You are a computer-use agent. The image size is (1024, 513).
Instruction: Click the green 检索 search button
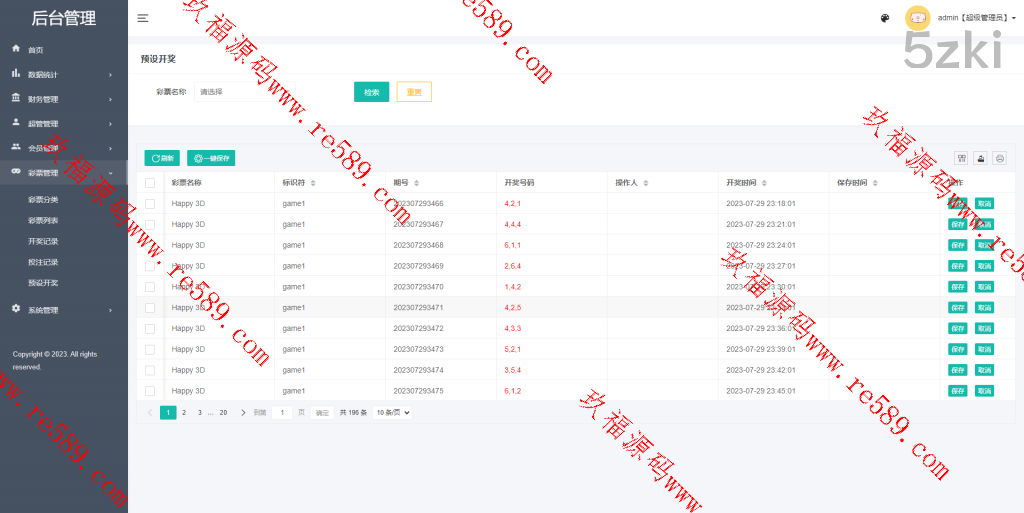[x=371, y=92]
